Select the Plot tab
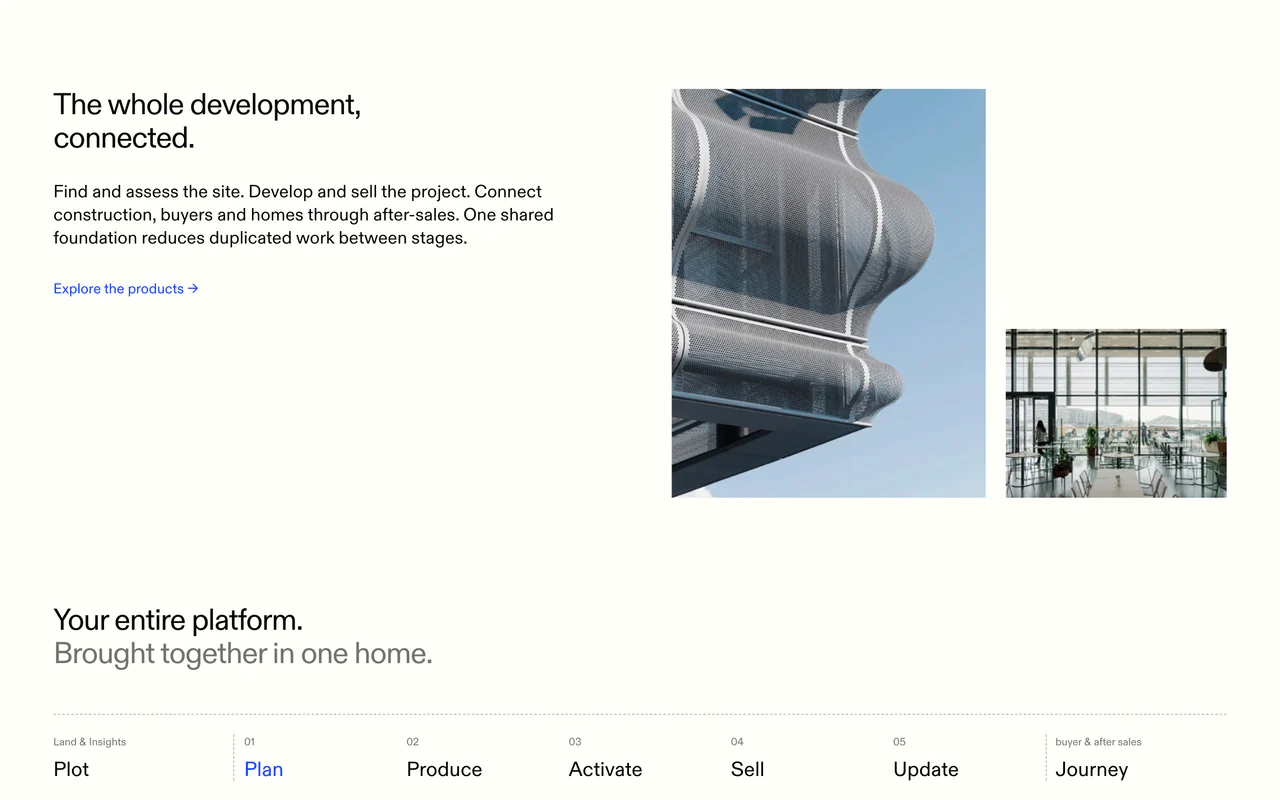 click(x=71, y=769)
